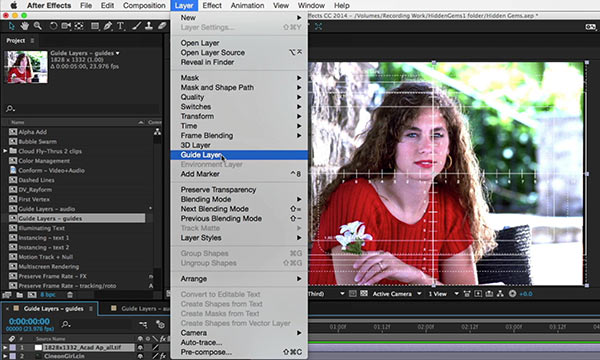Click the composition thumbnail in Project panel
Image resolution: width=600 pixels, height=360 pixels.
(x=26, y=67)
